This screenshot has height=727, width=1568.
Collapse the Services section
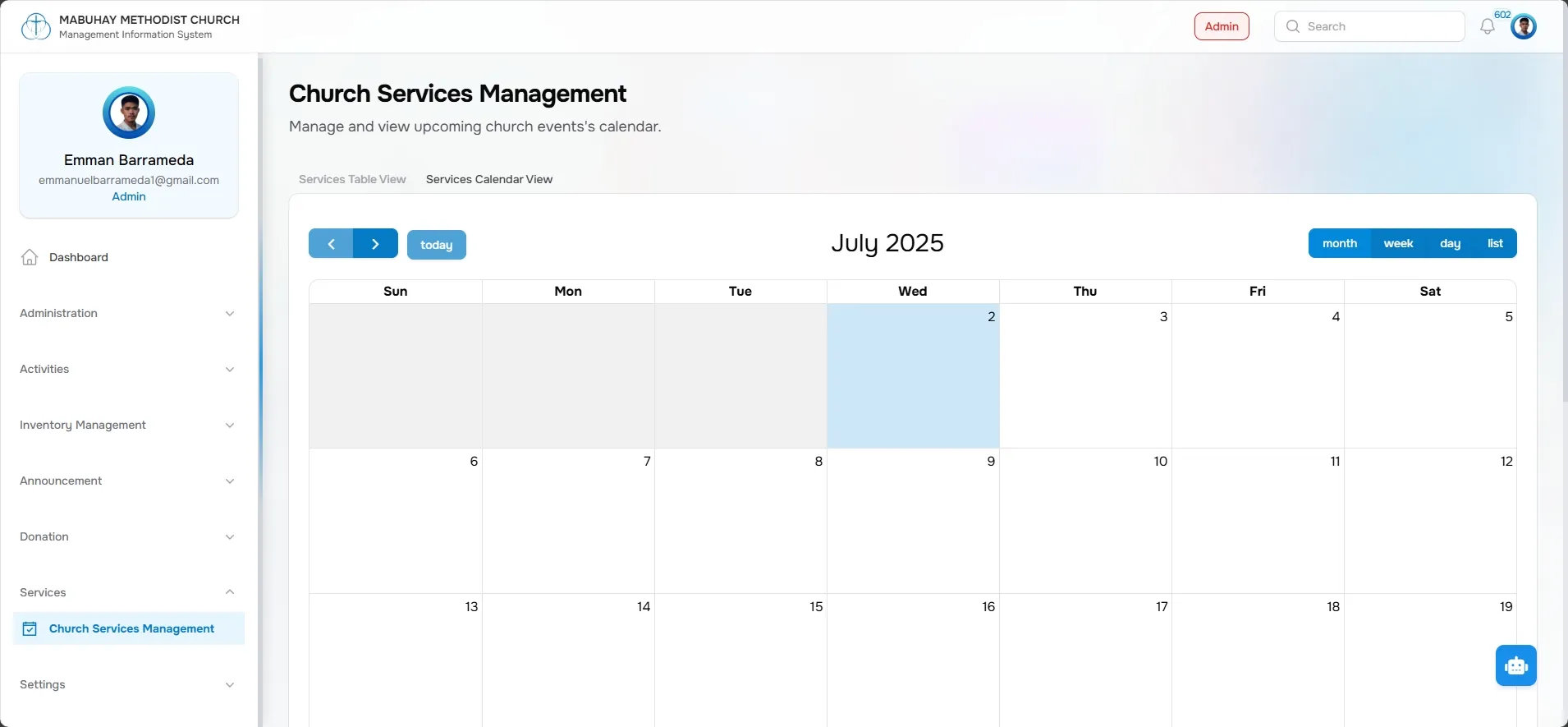tap(127, 592)
